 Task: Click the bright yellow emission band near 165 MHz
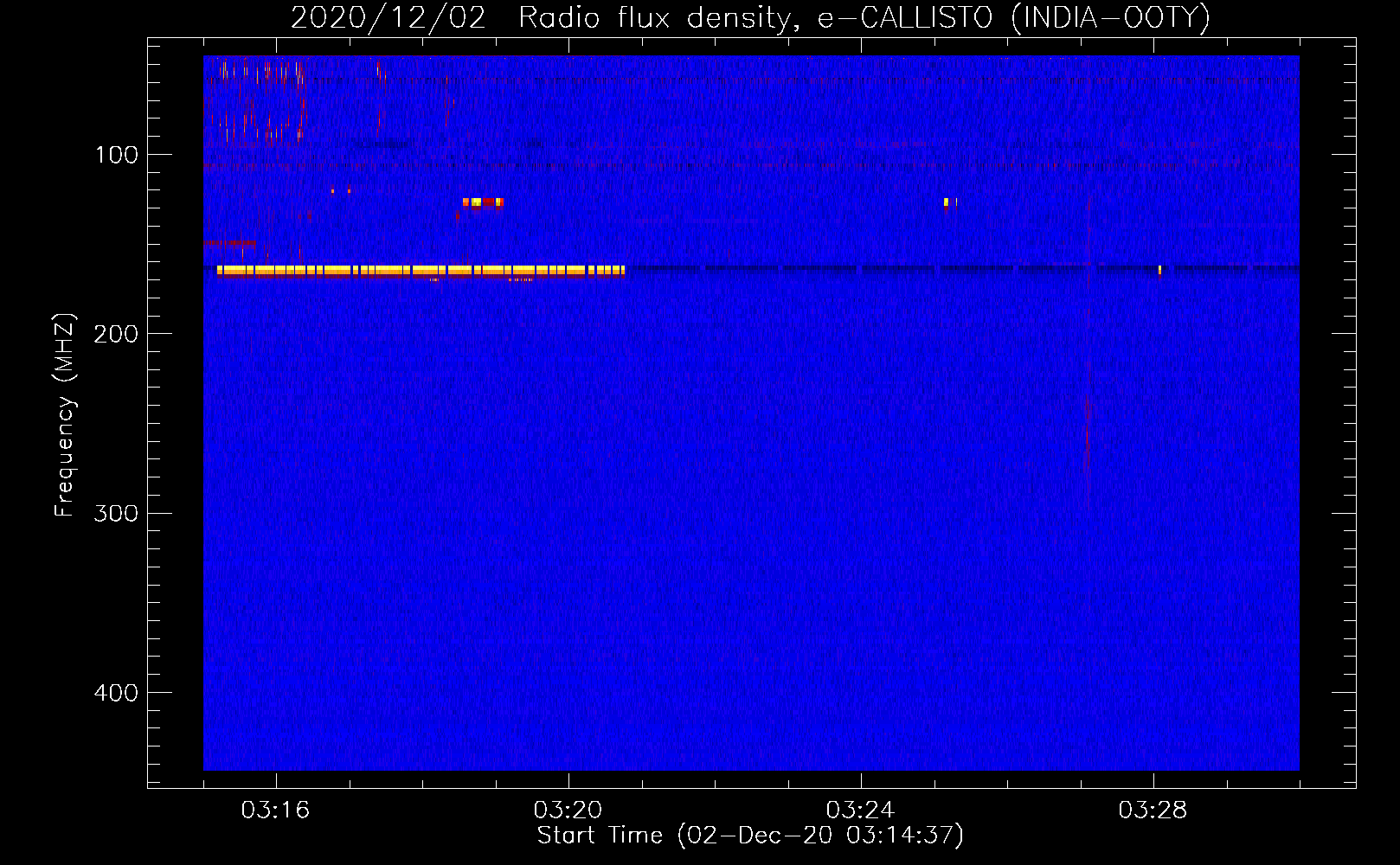click(421, 271)
